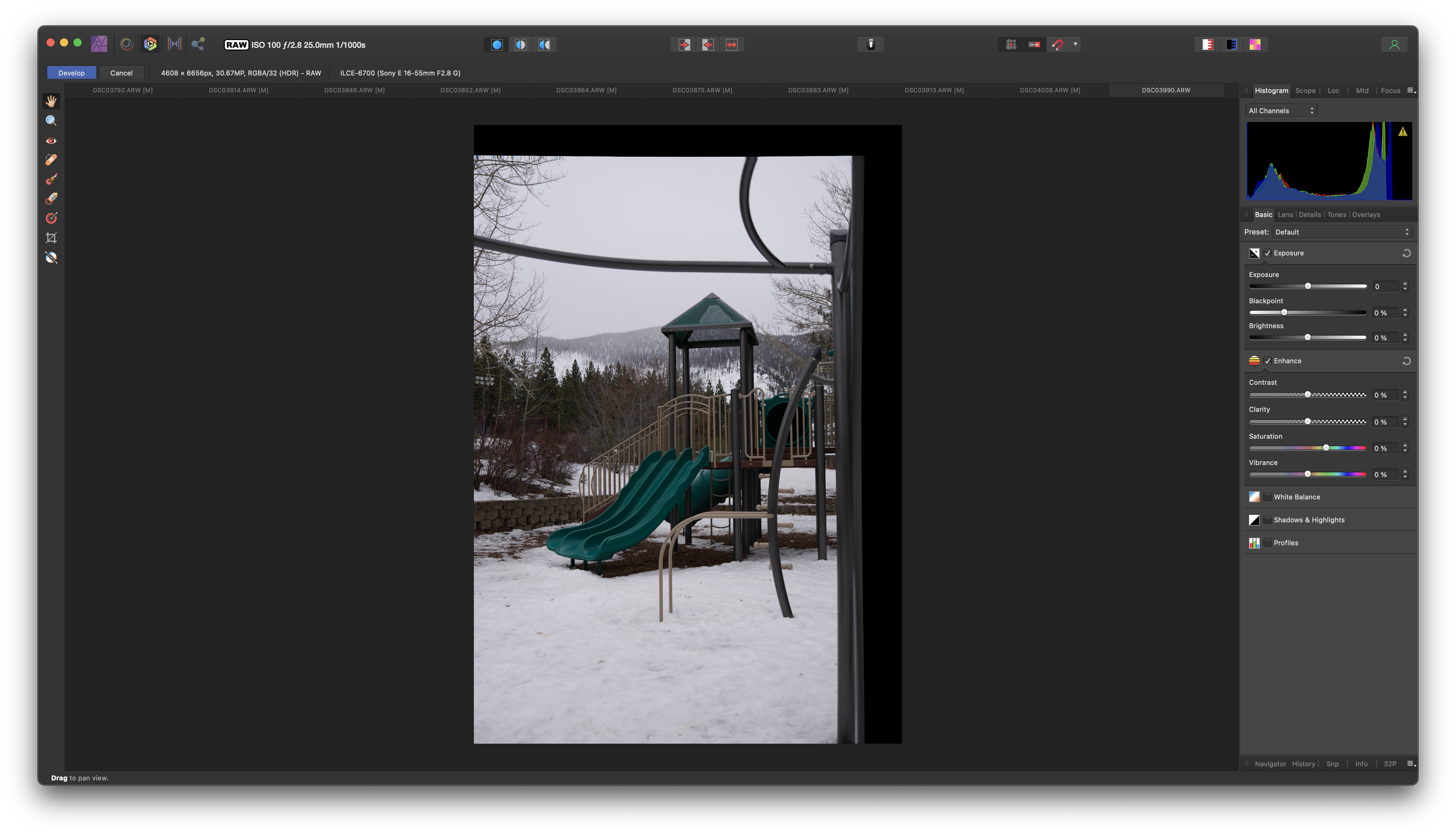Image resolution: width=1456 pixels, height=835 pixels.
Task: Reset the Enhance section
Action: tap(1407, 361)
